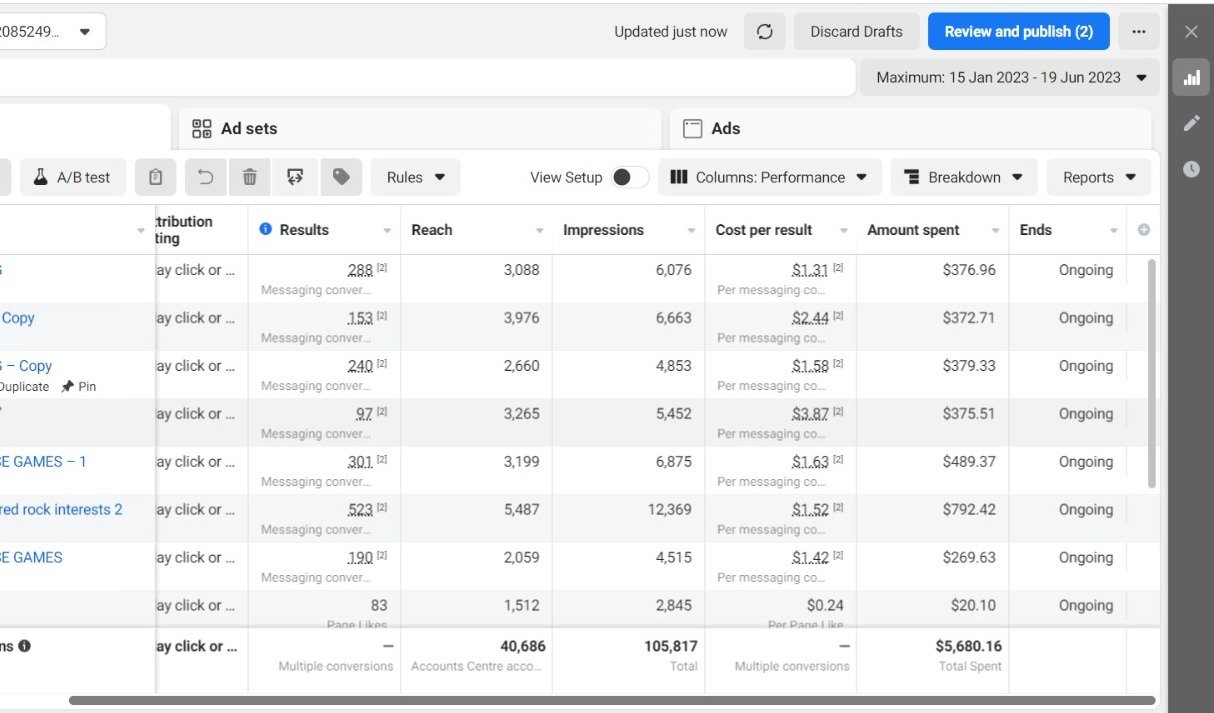
Task: Open the date range selector dropdown
Action: coord(1010,77)
